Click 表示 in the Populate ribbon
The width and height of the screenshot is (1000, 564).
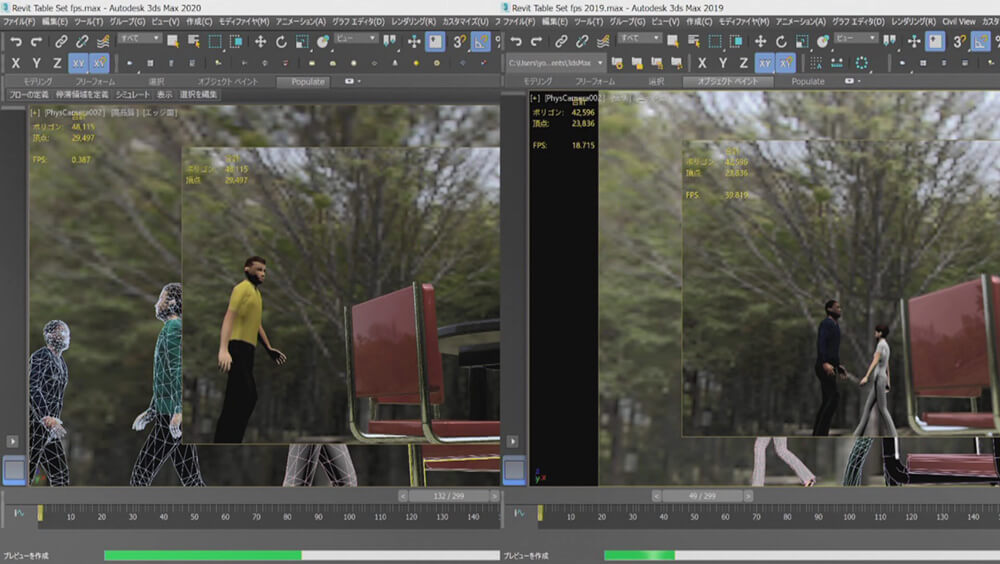tap(165, 94)
